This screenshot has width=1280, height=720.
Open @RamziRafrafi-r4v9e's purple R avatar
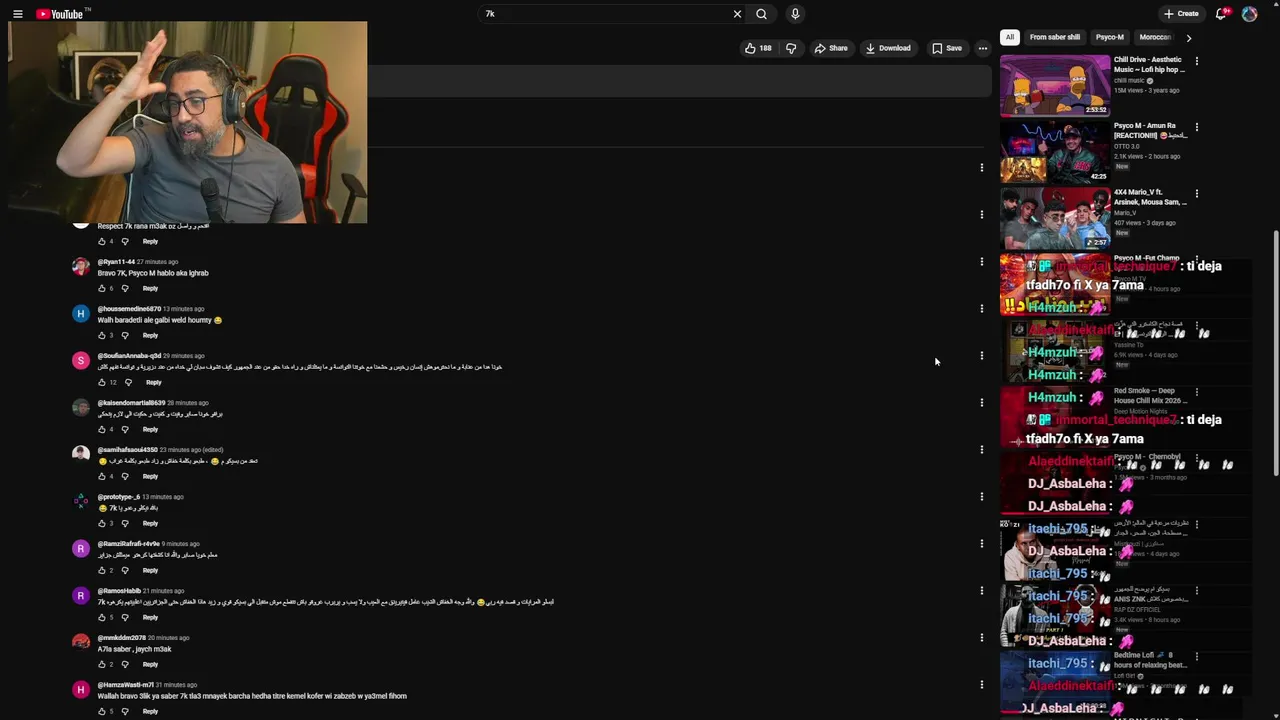[x=81, y=548]
